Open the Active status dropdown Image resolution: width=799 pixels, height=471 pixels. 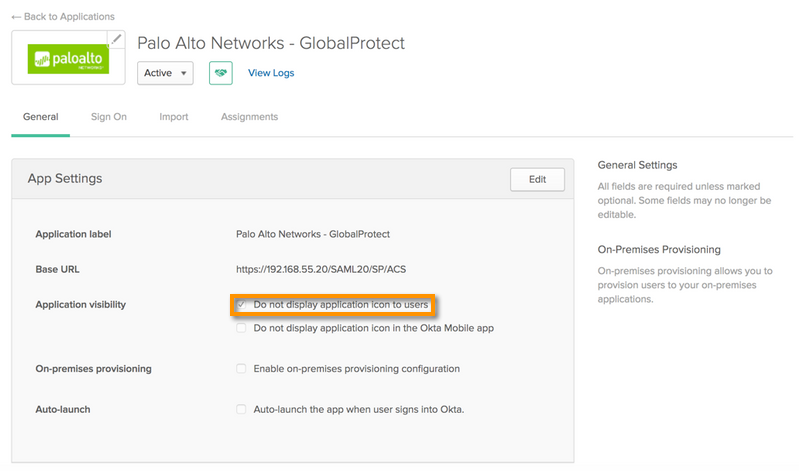(165, 73)
